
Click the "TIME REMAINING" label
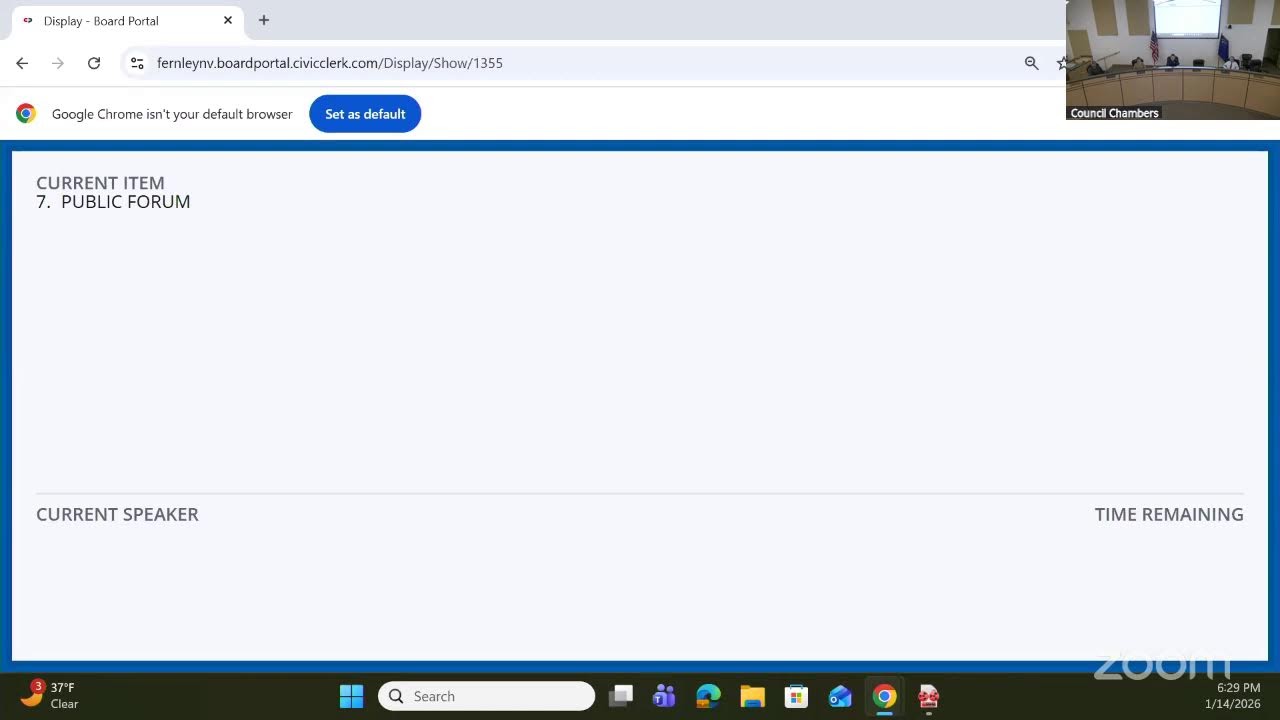click(x=1169, y=514)
